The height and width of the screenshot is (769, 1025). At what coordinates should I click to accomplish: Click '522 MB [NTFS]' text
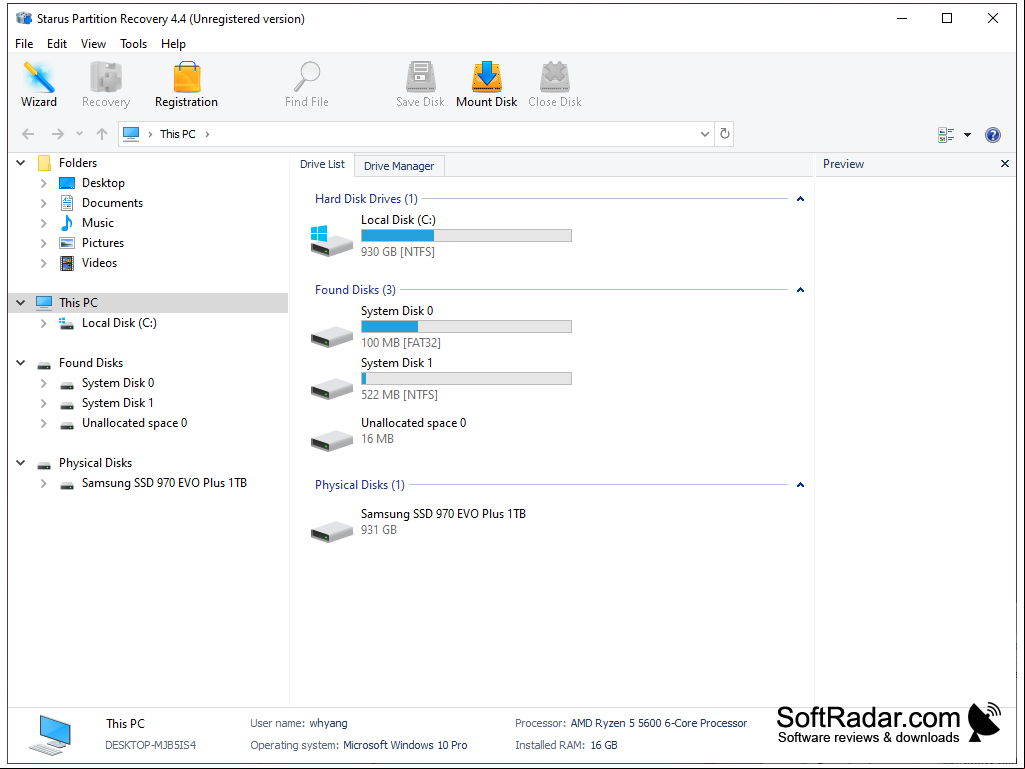coord(399,395)
